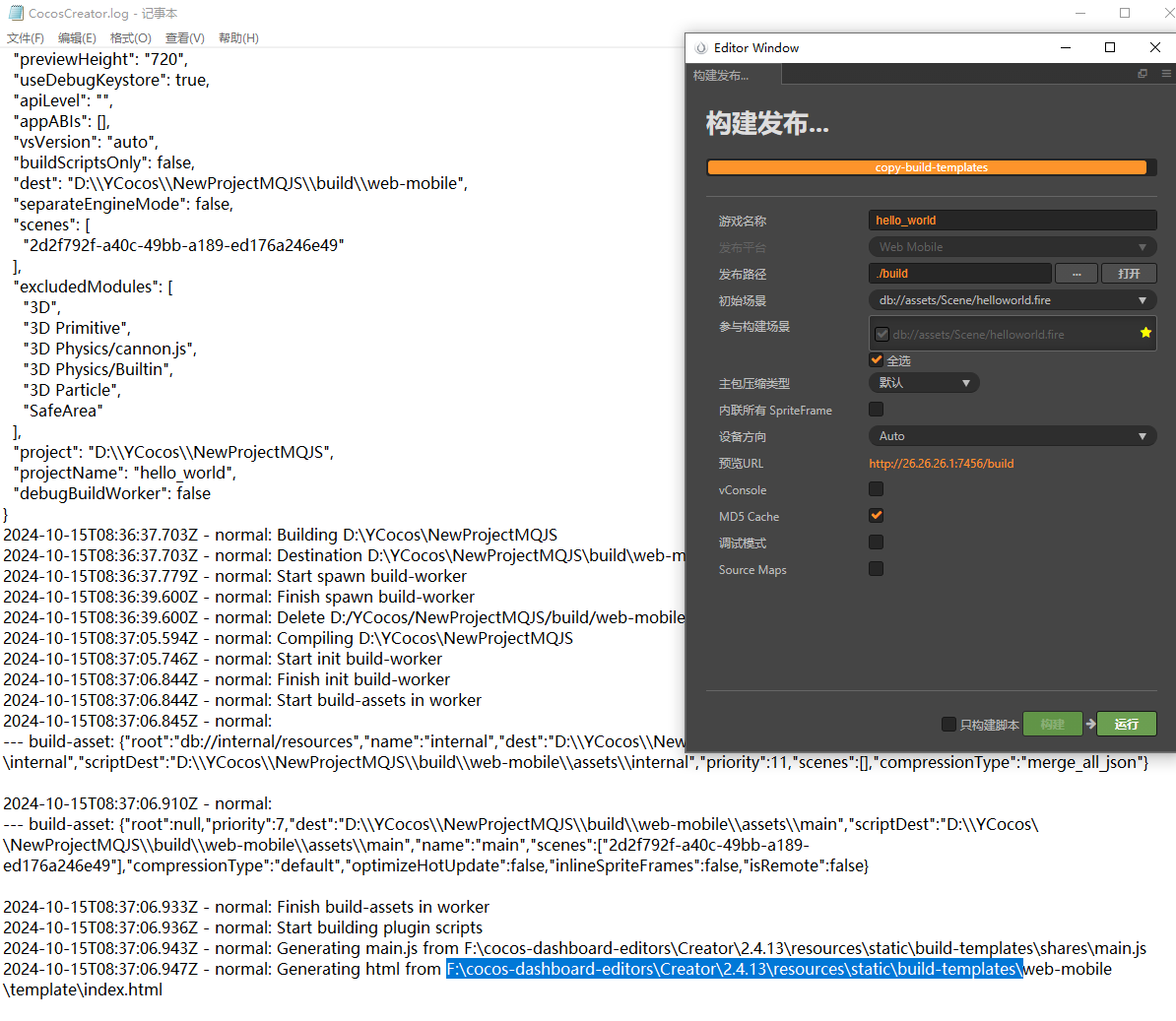Uncheck the 全选 checkbox
Viewport: 1176px width, 1021px height.
coord(876,359)
